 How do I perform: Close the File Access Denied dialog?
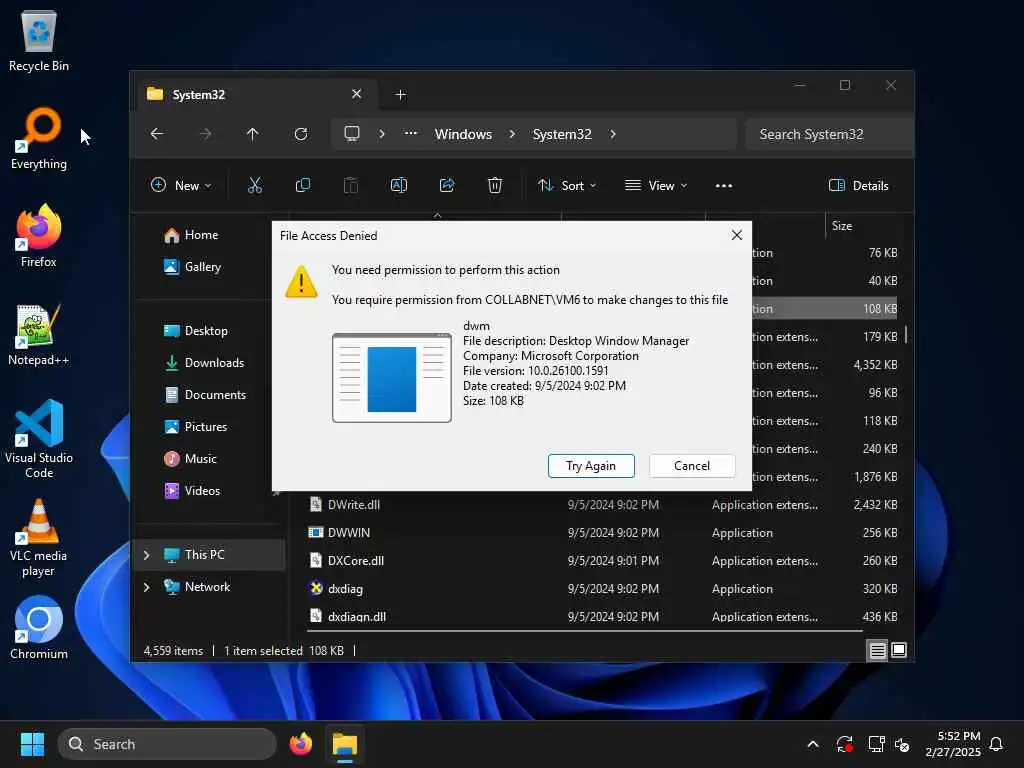point(737,235)
